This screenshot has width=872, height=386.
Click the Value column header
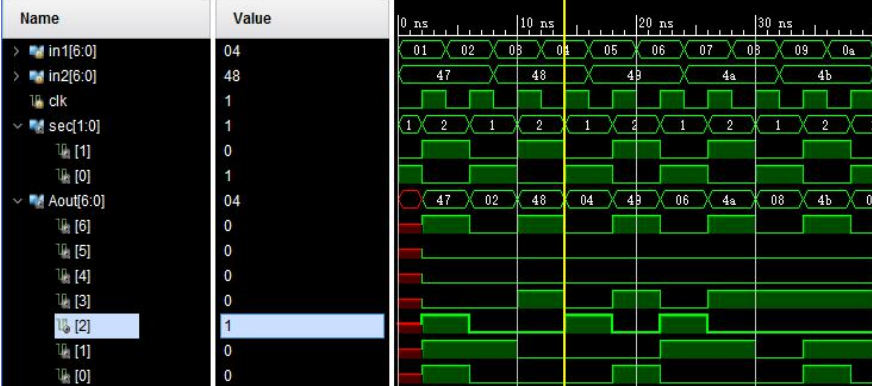pos(302,18)
